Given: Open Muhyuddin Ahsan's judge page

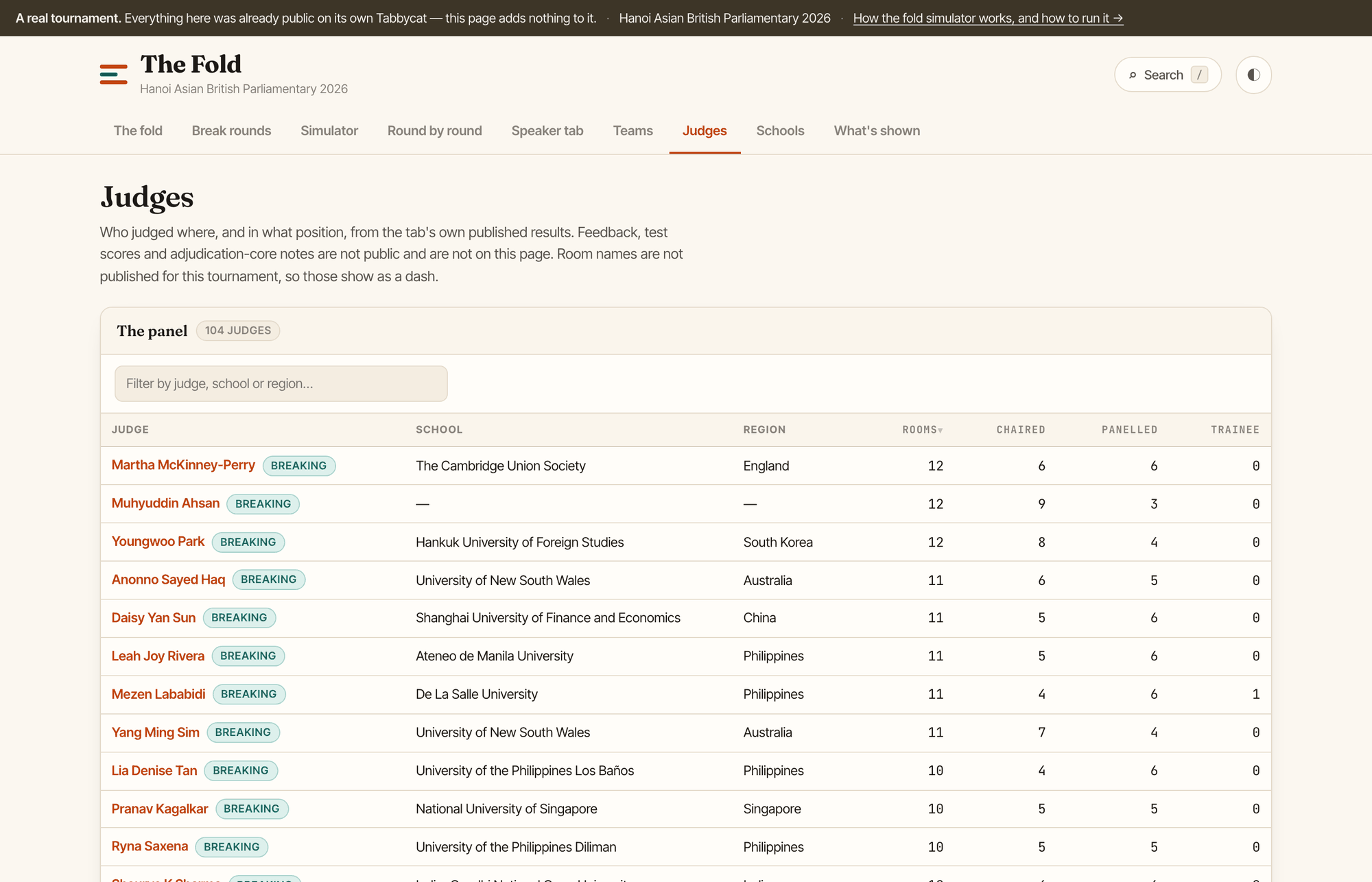Looking at the screenshot, I should click(x=165, y=503).
